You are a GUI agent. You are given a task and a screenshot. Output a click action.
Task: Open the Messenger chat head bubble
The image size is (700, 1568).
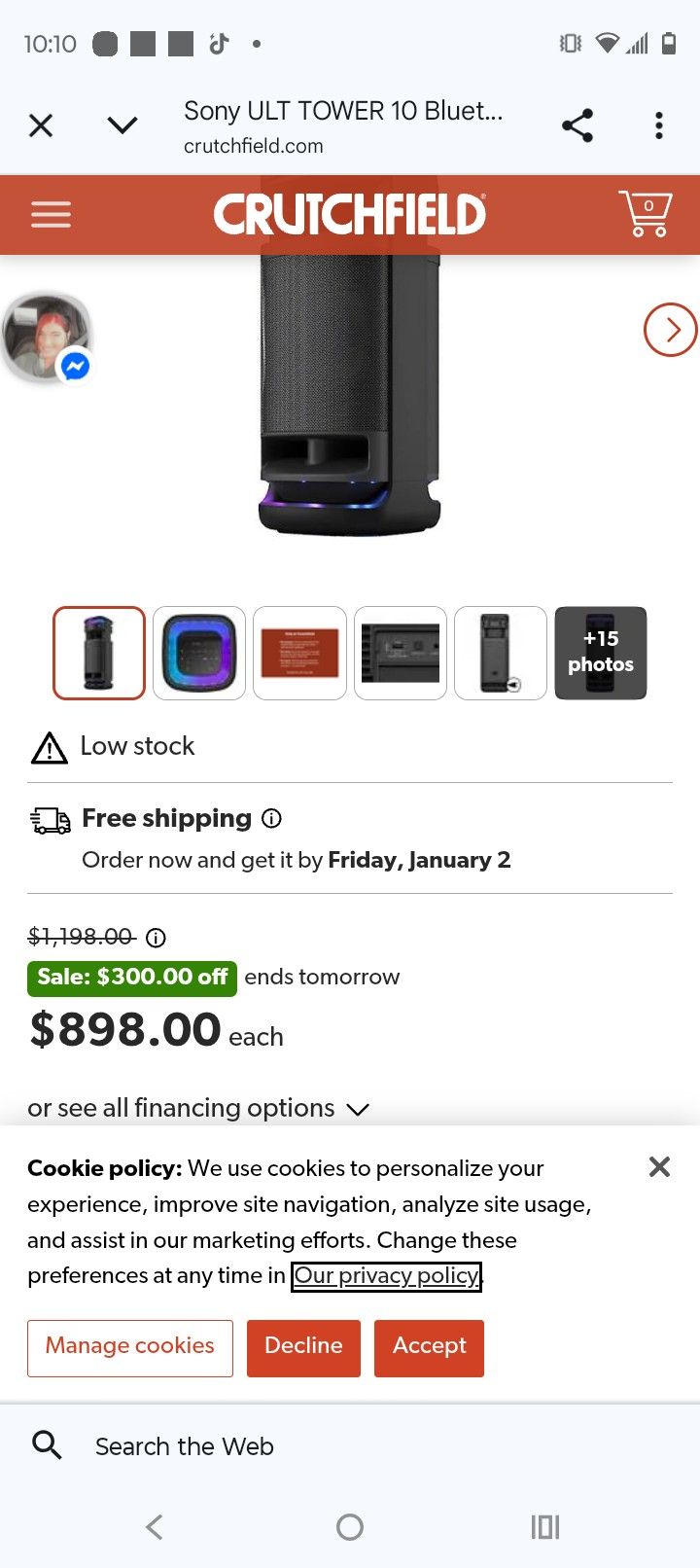tap(48, 337)
